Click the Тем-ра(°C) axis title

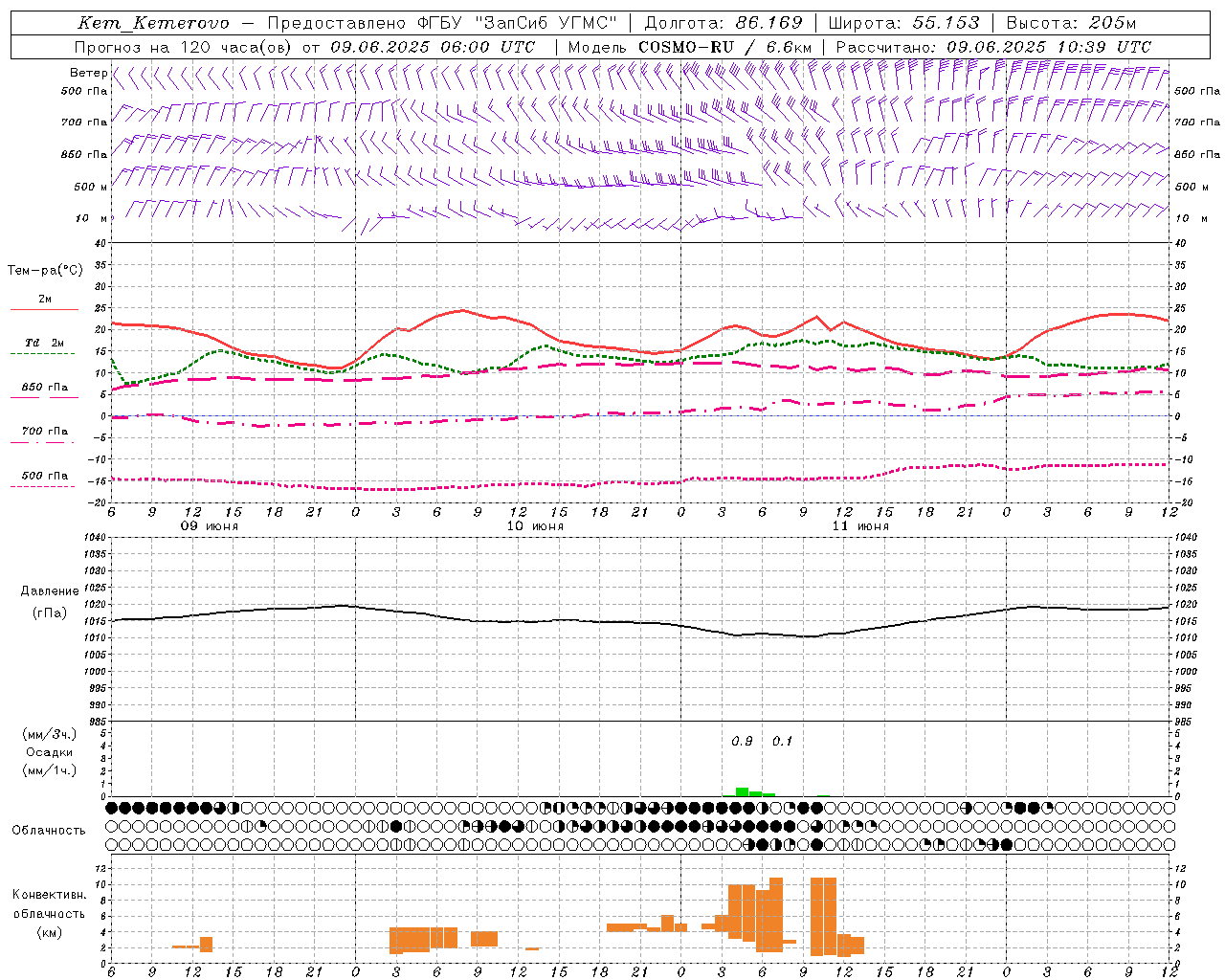(45, 271)
